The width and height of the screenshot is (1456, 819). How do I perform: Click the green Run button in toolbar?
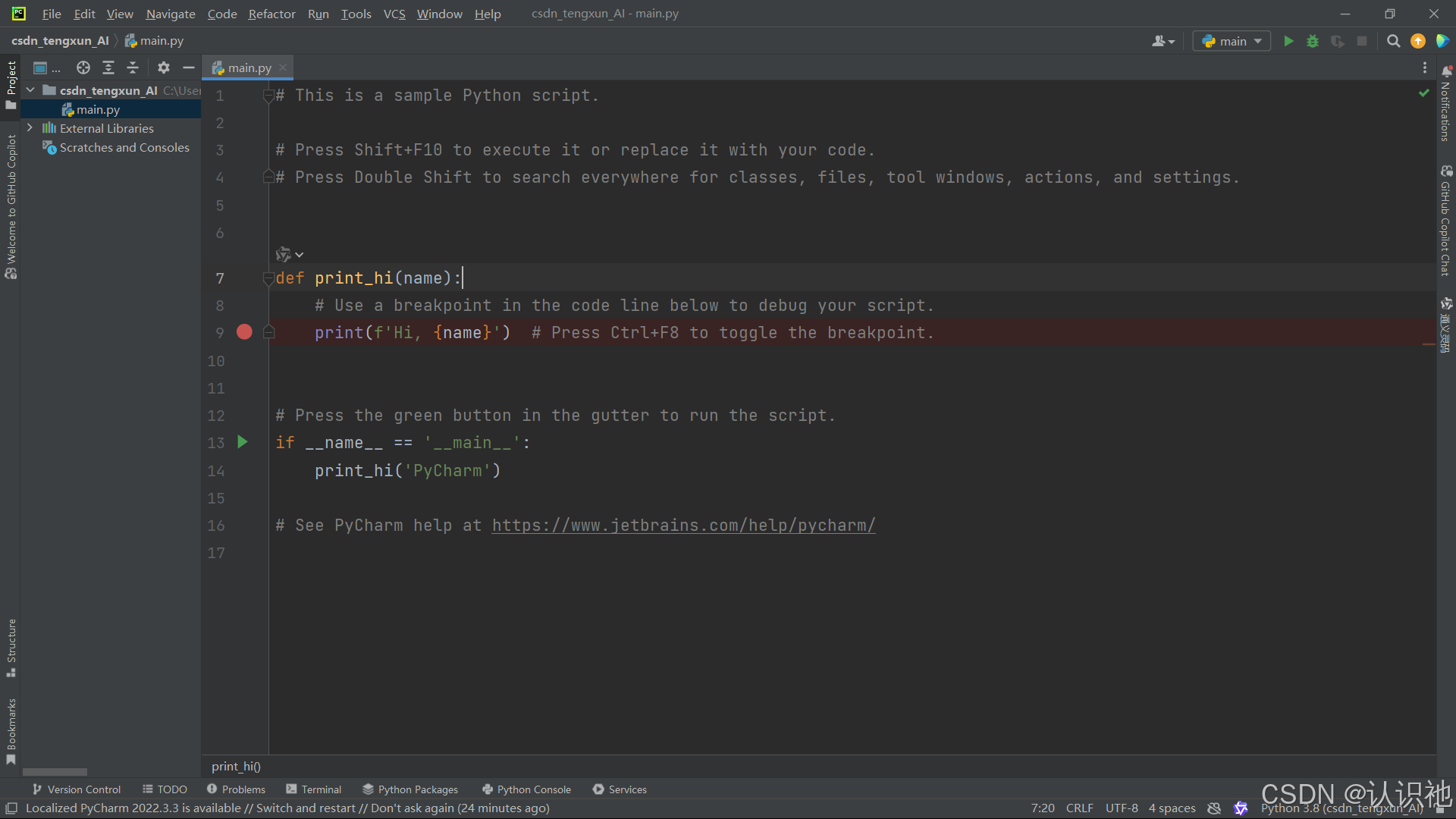(x=1288, y=41)
